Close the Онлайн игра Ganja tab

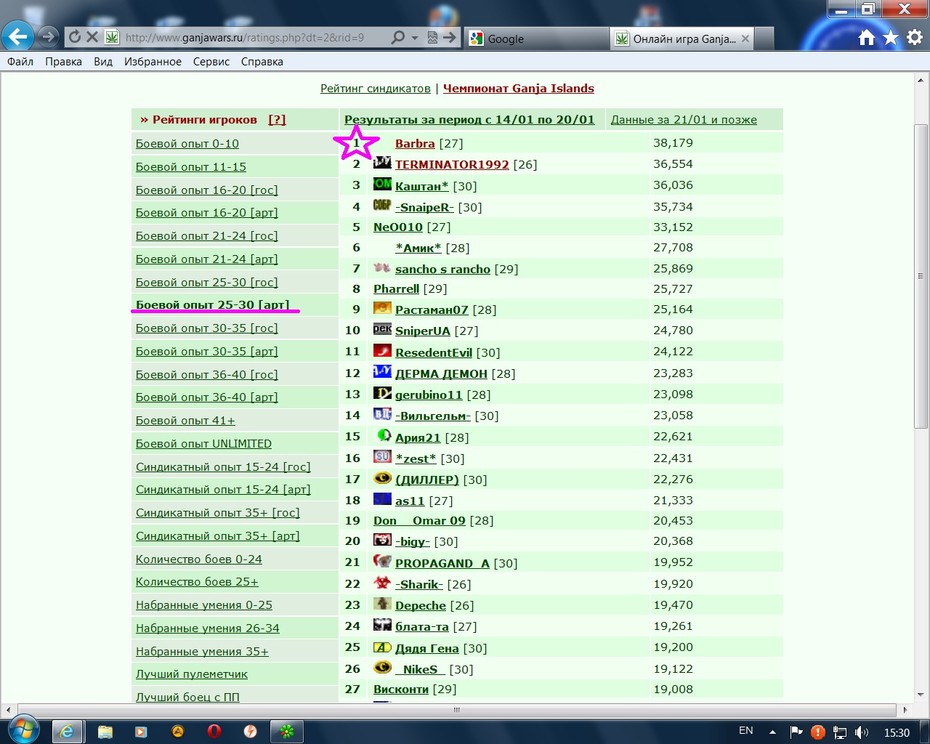746,39
